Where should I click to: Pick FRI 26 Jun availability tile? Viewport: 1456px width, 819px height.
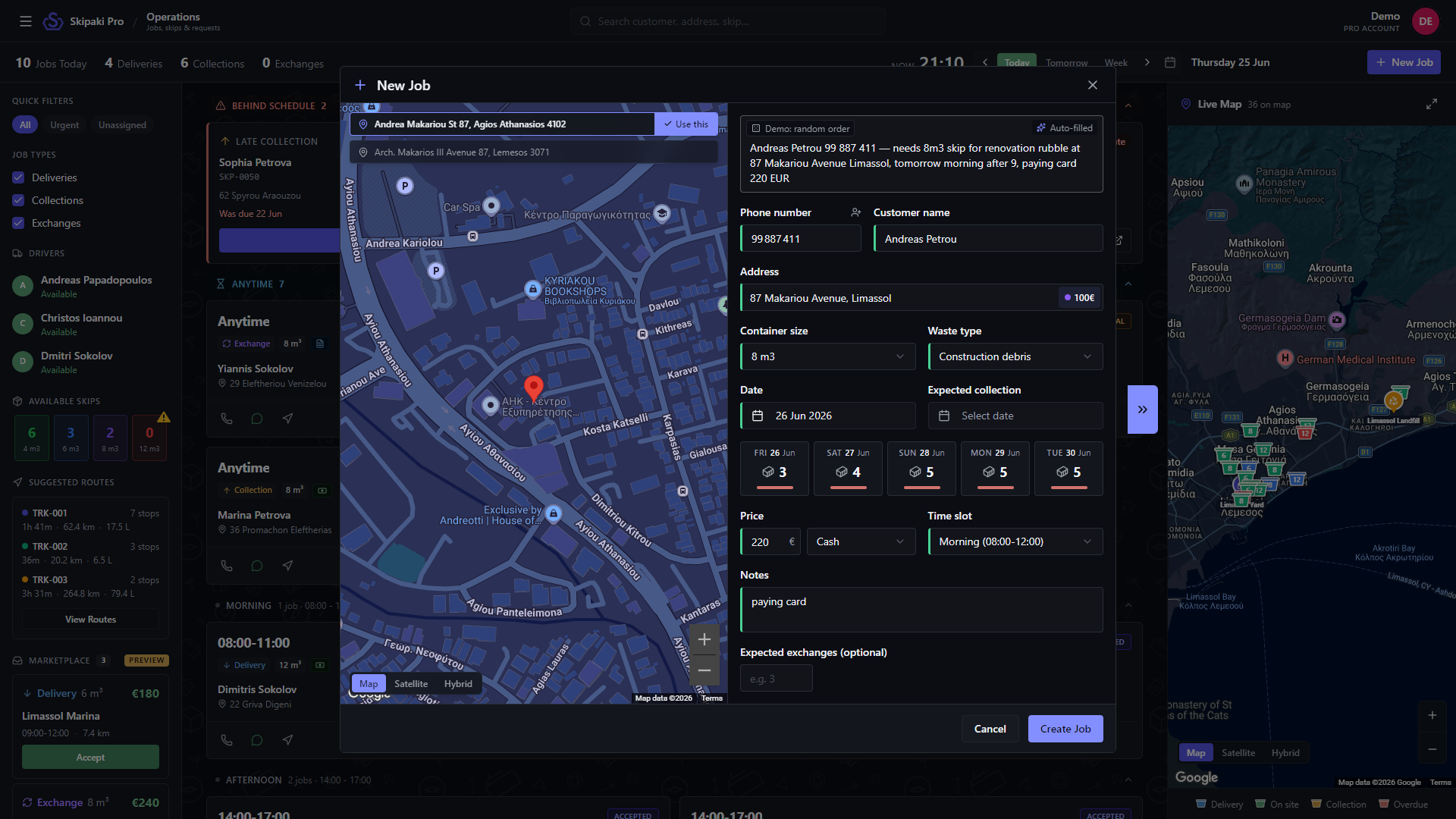774,468
